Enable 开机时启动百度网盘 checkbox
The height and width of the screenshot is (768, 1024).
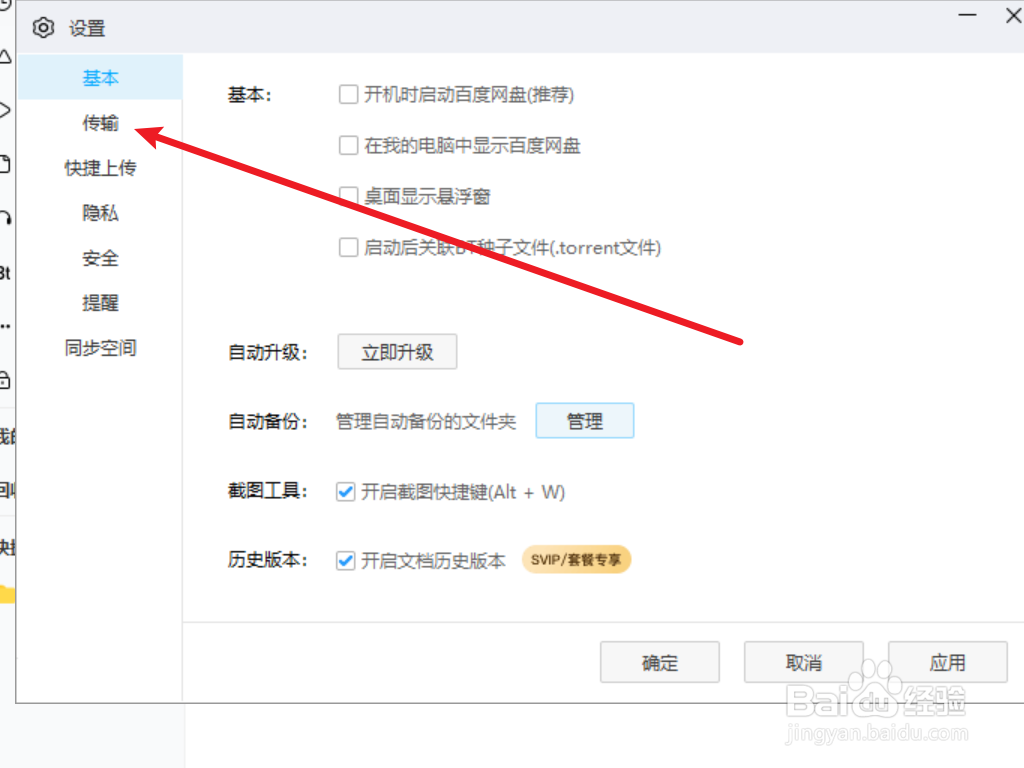pyautogui.click(x=348, y=94)
